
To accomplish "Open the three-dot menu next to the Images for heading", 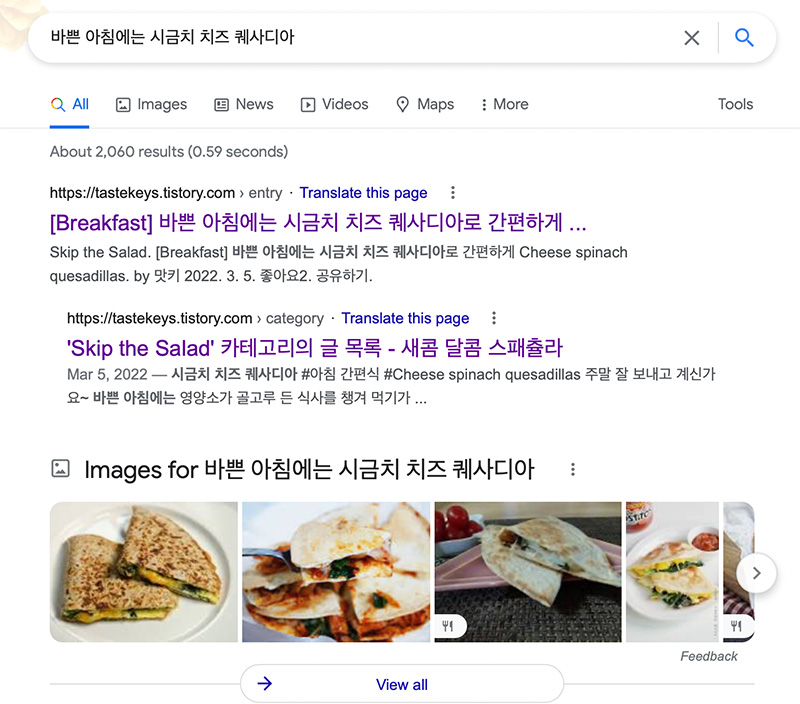I will (573, 469).
